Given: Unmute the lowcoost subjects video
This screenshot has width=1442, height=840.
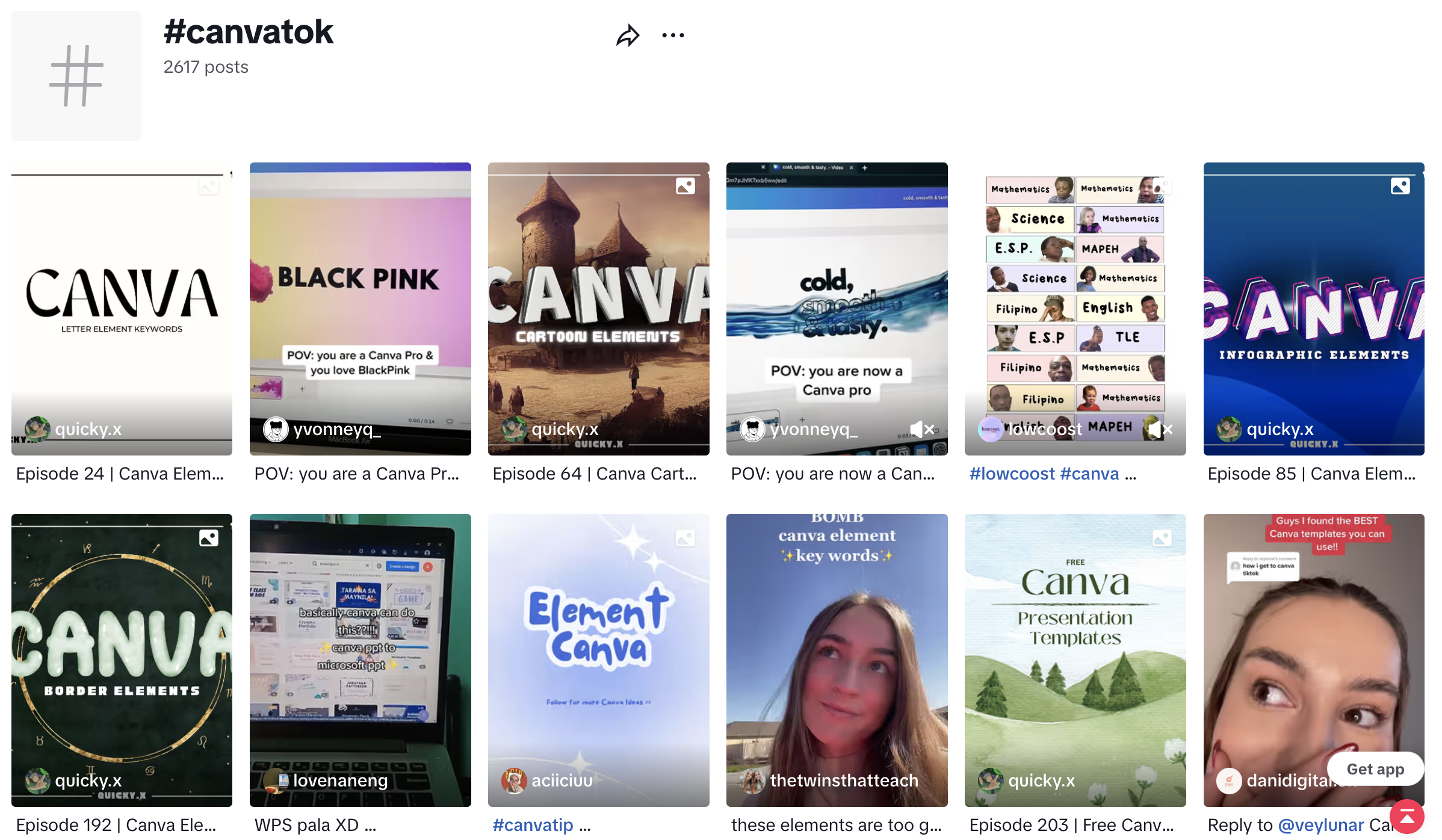Looking at the screenshot, I should point(1160,429).
